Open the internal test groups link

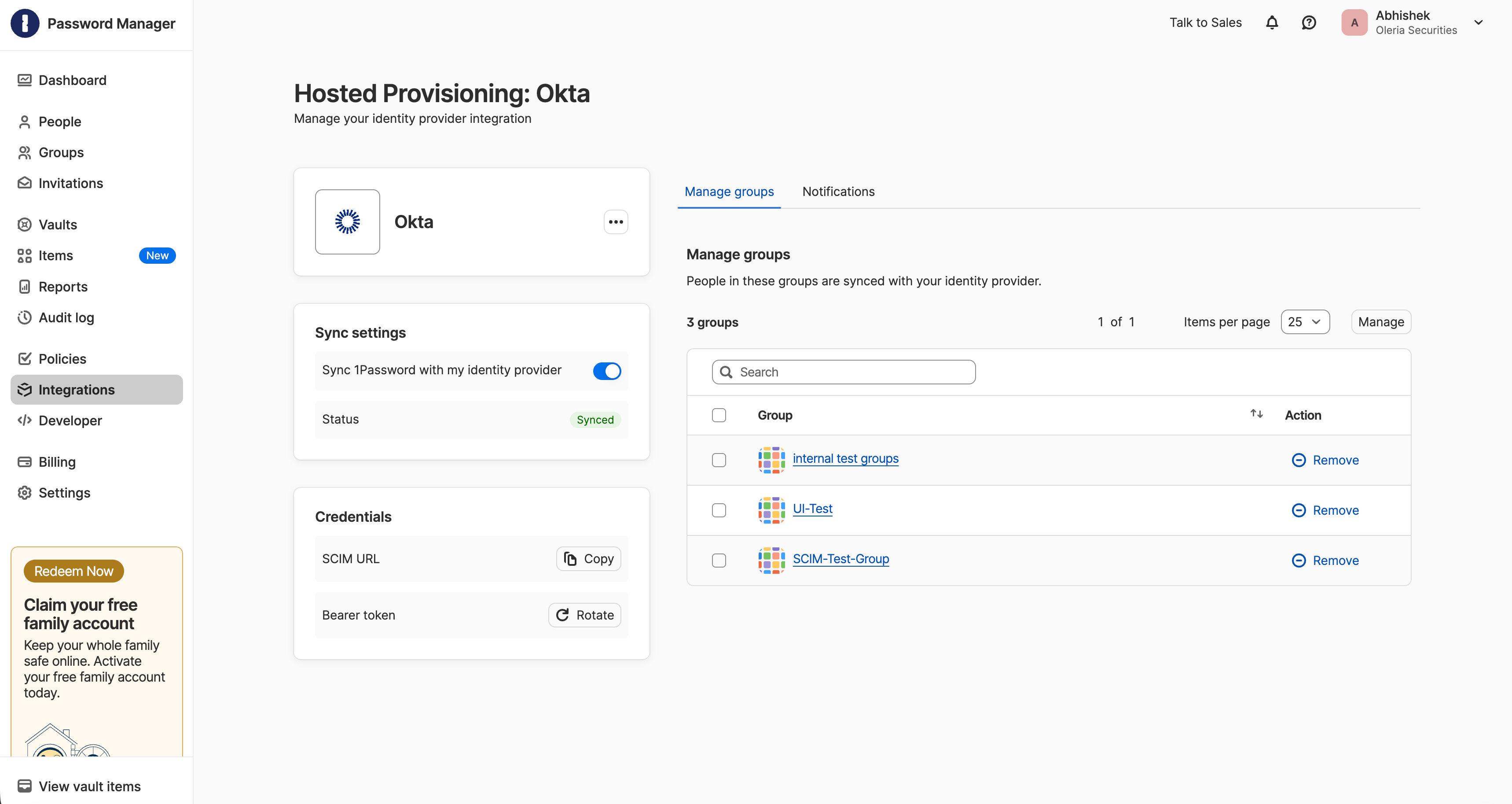(x=845, y=459)
